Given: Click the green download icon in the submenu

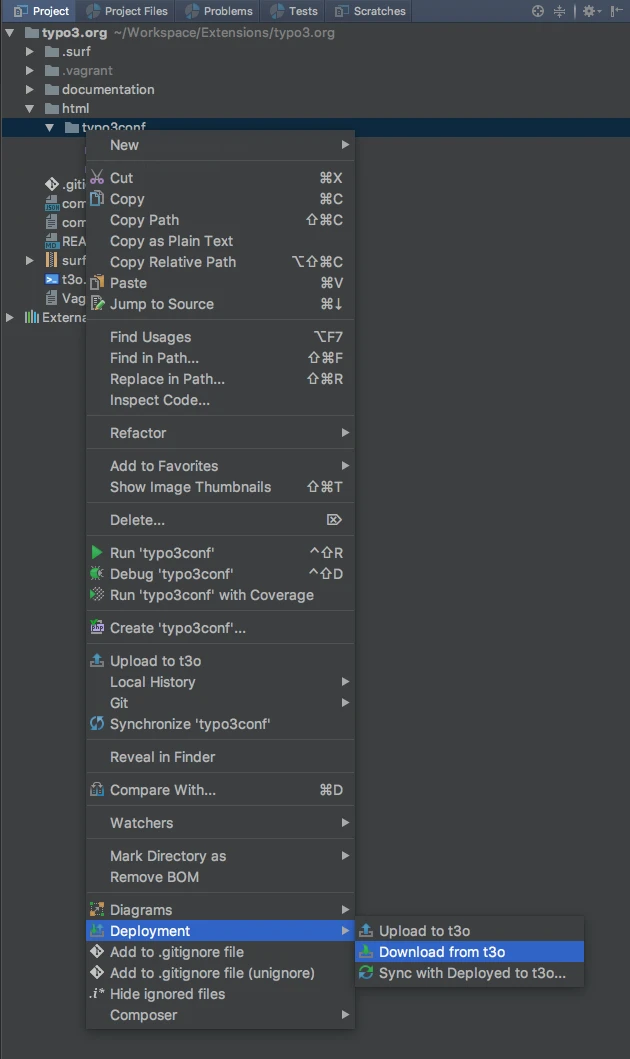Looking at the screenshot, I should click(366, 952).
